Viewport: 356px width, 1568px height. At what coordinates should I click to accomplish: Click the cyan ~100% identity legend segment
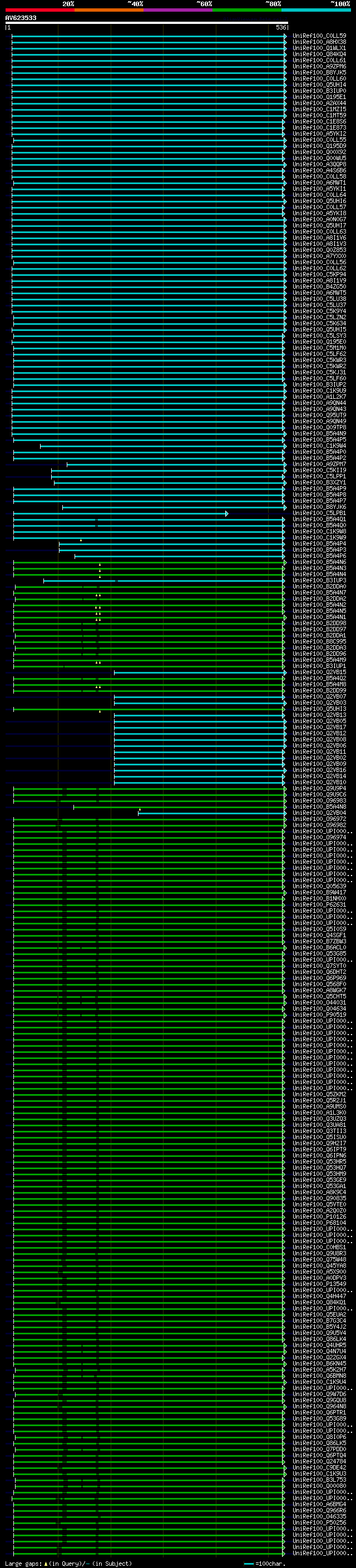[x=317, y=10]
